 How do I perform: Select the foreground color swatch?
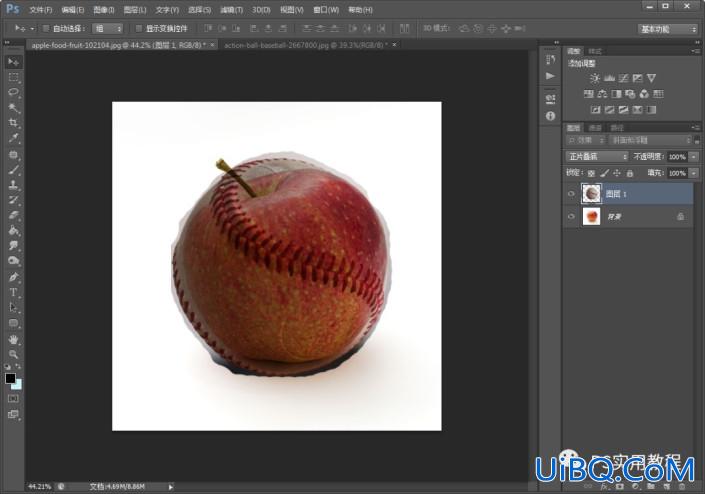tap(10, 378)
